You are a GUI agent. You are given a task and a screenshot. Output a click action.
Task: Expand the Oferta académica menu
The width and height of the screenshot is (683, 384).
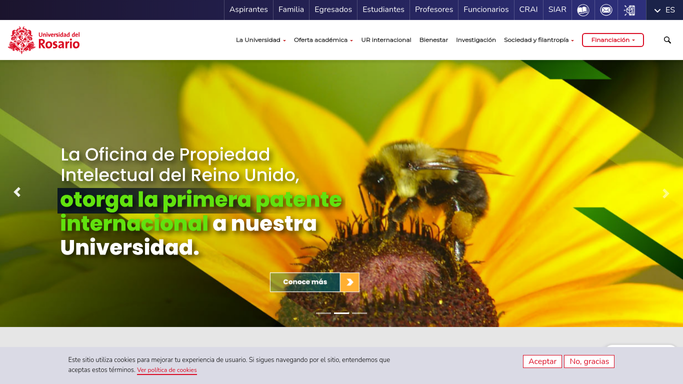pyautogui.click(x=323, y=40)
